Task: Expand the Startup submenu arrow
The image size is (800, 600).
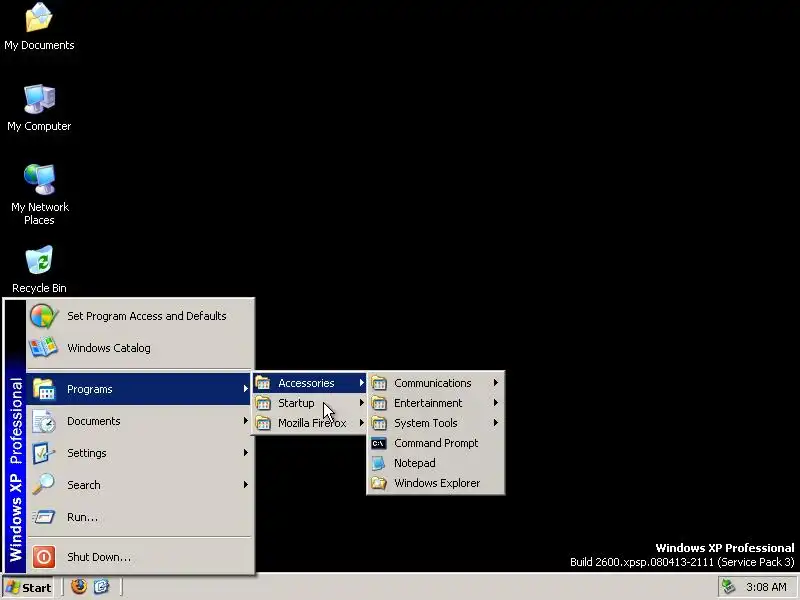Action: 361,403
